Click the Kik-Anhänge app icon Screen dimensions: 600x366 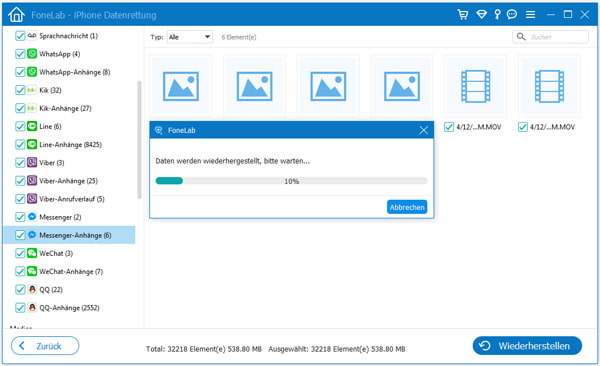pos(32,108)
